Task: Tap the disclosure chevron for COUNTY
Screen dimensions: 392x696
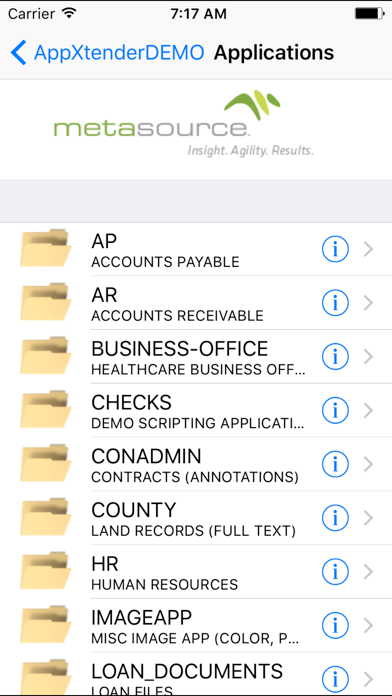Action: pyautogui.click(x=368, y=518)
